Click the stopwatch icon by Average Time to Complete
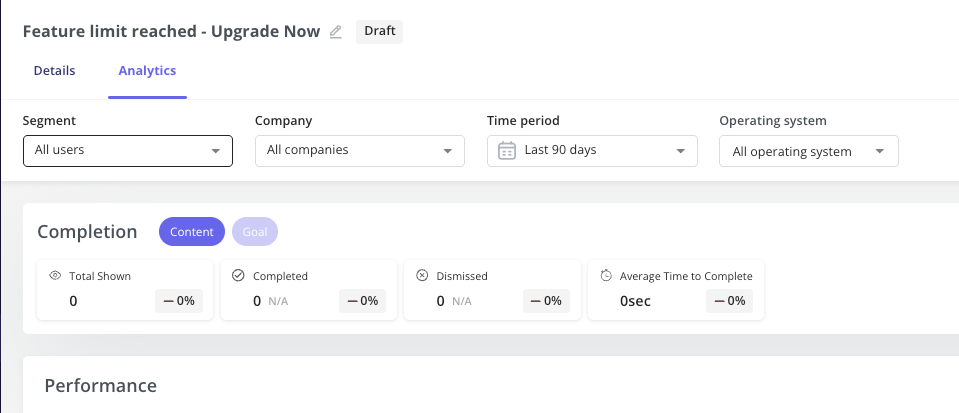 coord(605,275)
